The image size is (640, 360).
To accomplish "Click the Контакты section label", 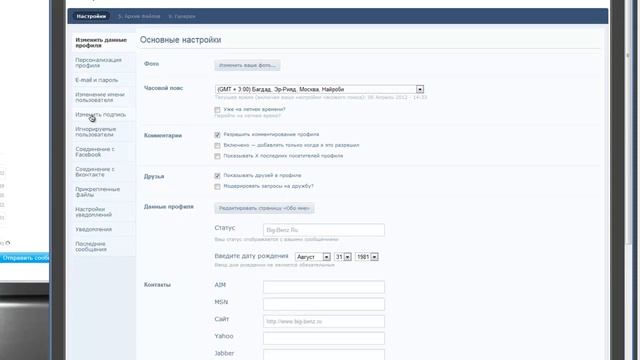I will tap(157, 285).
